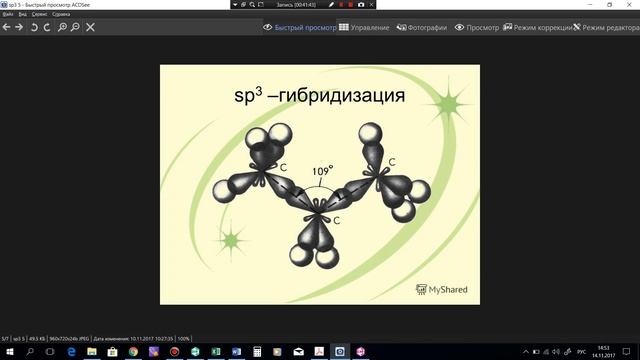Open Calculator from taskbar
The image size is (640, 360).
(x=257, y=351)
